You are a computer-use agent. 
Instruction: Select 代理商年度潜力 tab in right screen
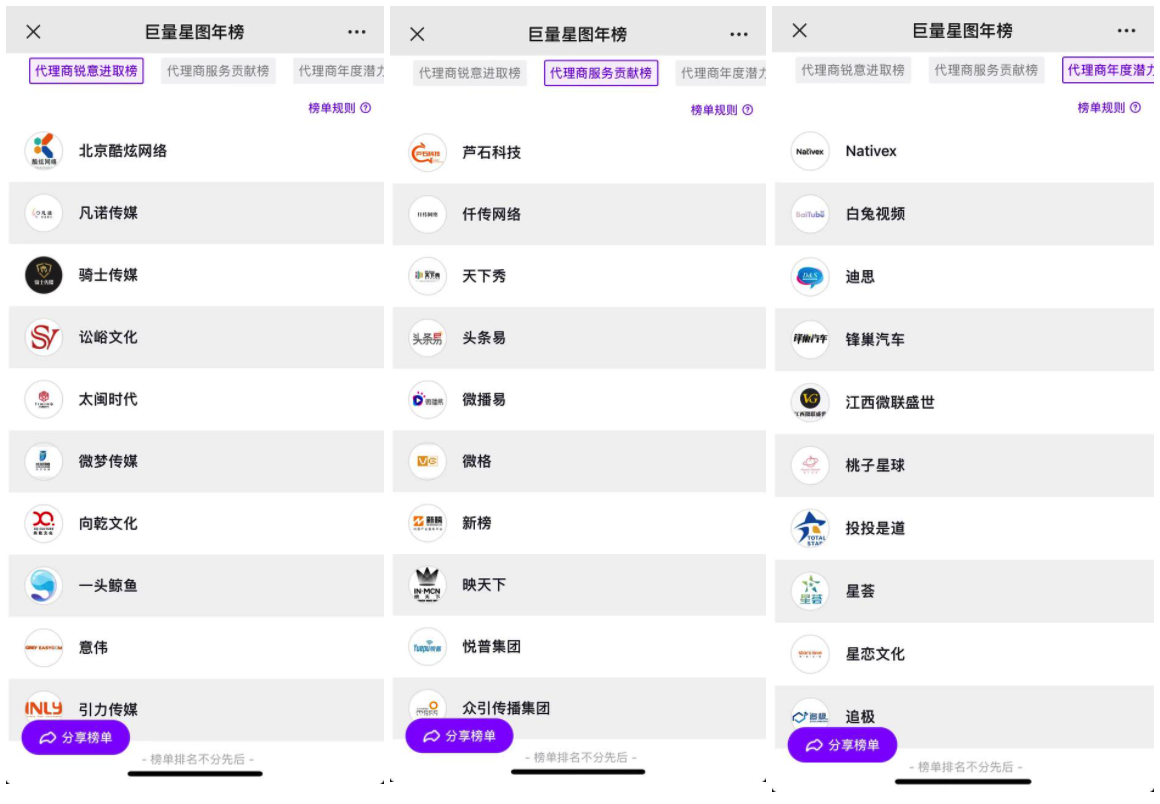(x=1108, y=70)
